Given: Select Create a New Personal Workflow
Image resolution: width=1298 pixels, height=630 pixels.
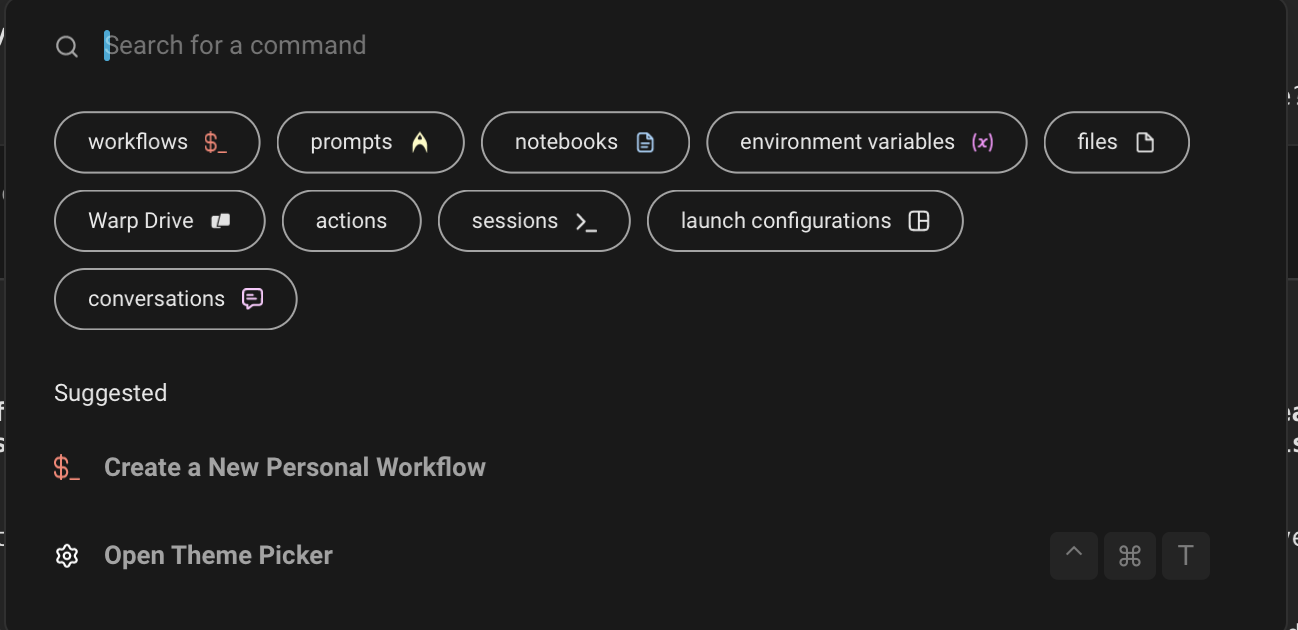Looking at the screenshot, I should 294,468.
